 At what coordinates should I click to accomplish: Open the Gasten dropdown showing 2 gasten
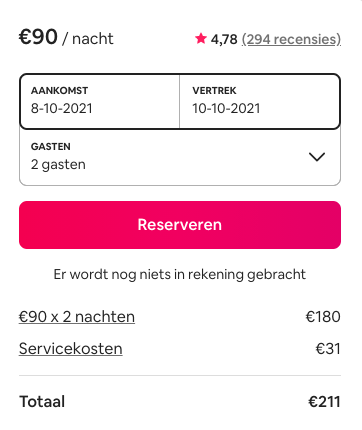[x=180, y=157]
